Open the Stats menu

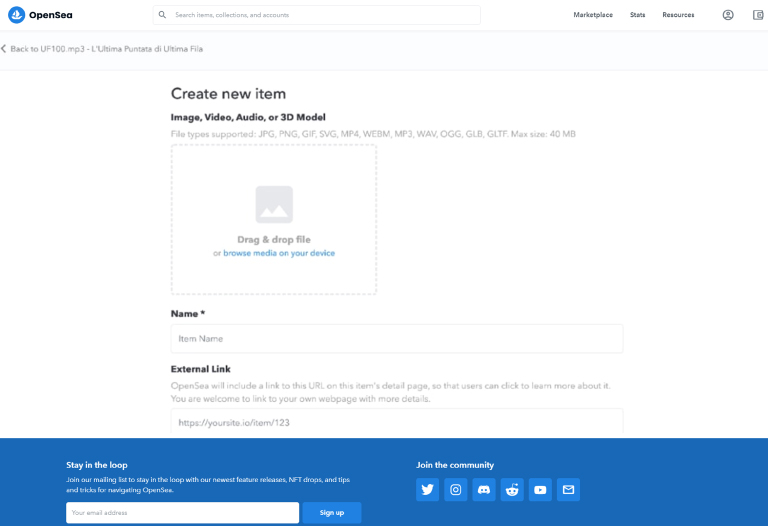click(x=638, y=15)
